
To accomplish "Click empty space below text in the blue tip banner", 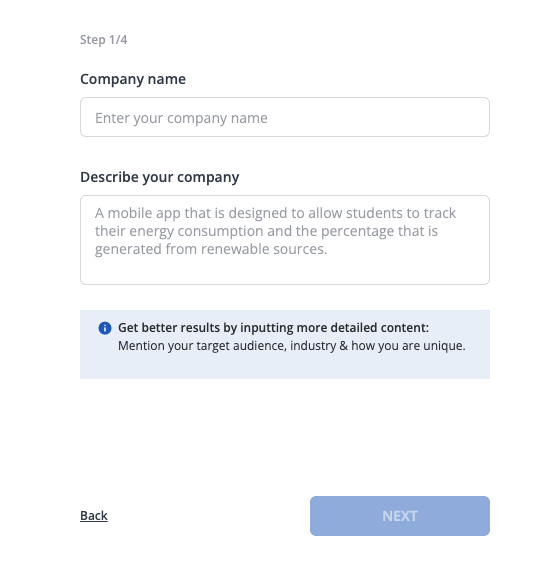I will (x=285, y=366).
